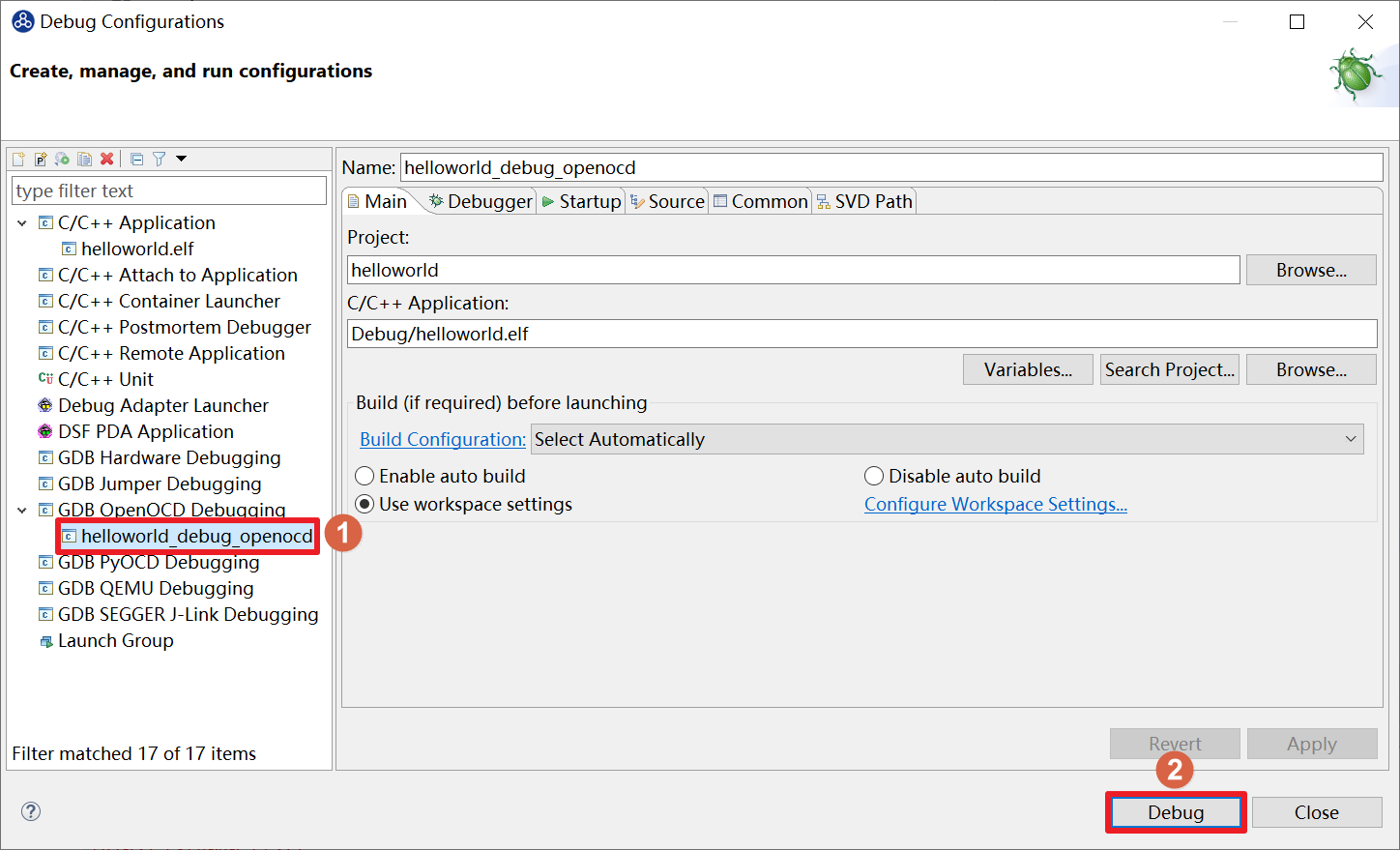Collapse all configuration tree items
Screen dimensions: 1400x850
pos(136,159)
